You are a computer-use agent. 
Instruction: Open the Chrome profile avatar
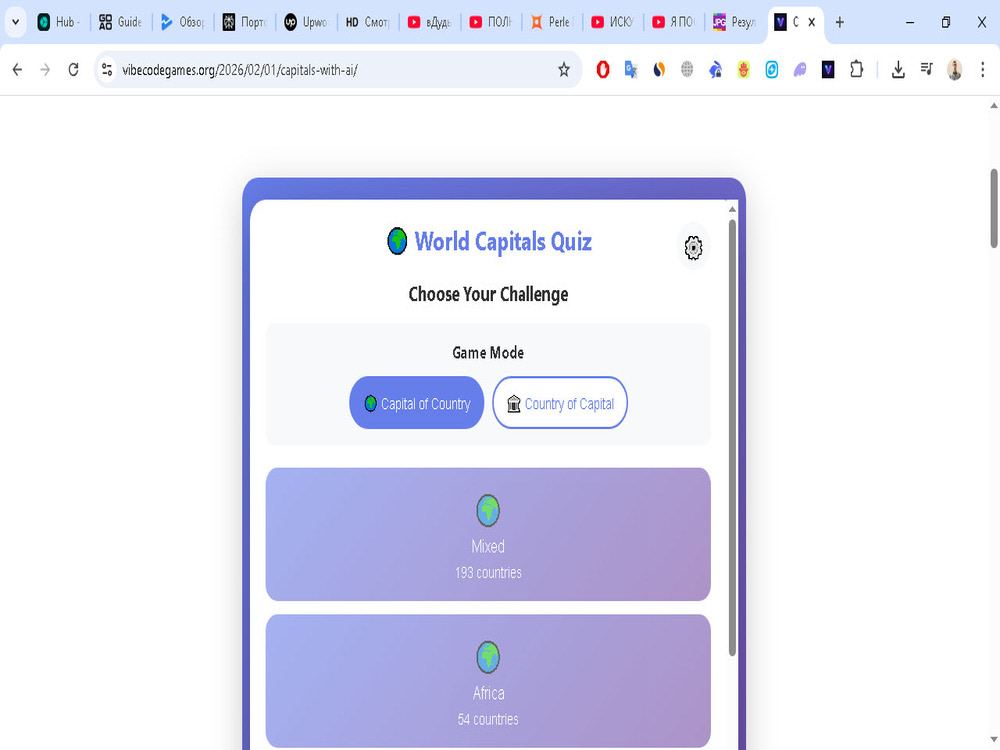955,70
